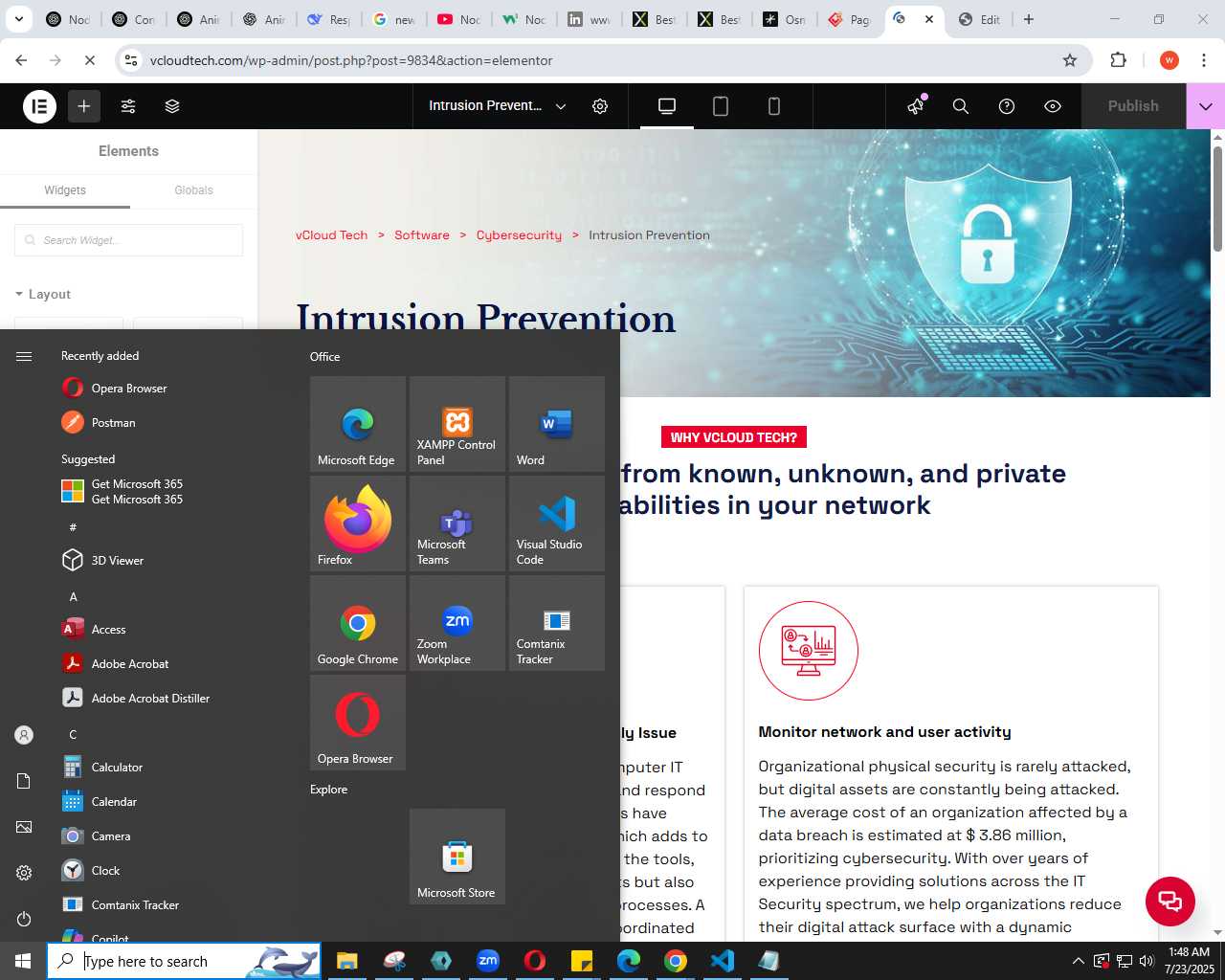This screenshot has height=980, width=1225.
Task: Switch to mobile preview mode
Action: [774, 106]
